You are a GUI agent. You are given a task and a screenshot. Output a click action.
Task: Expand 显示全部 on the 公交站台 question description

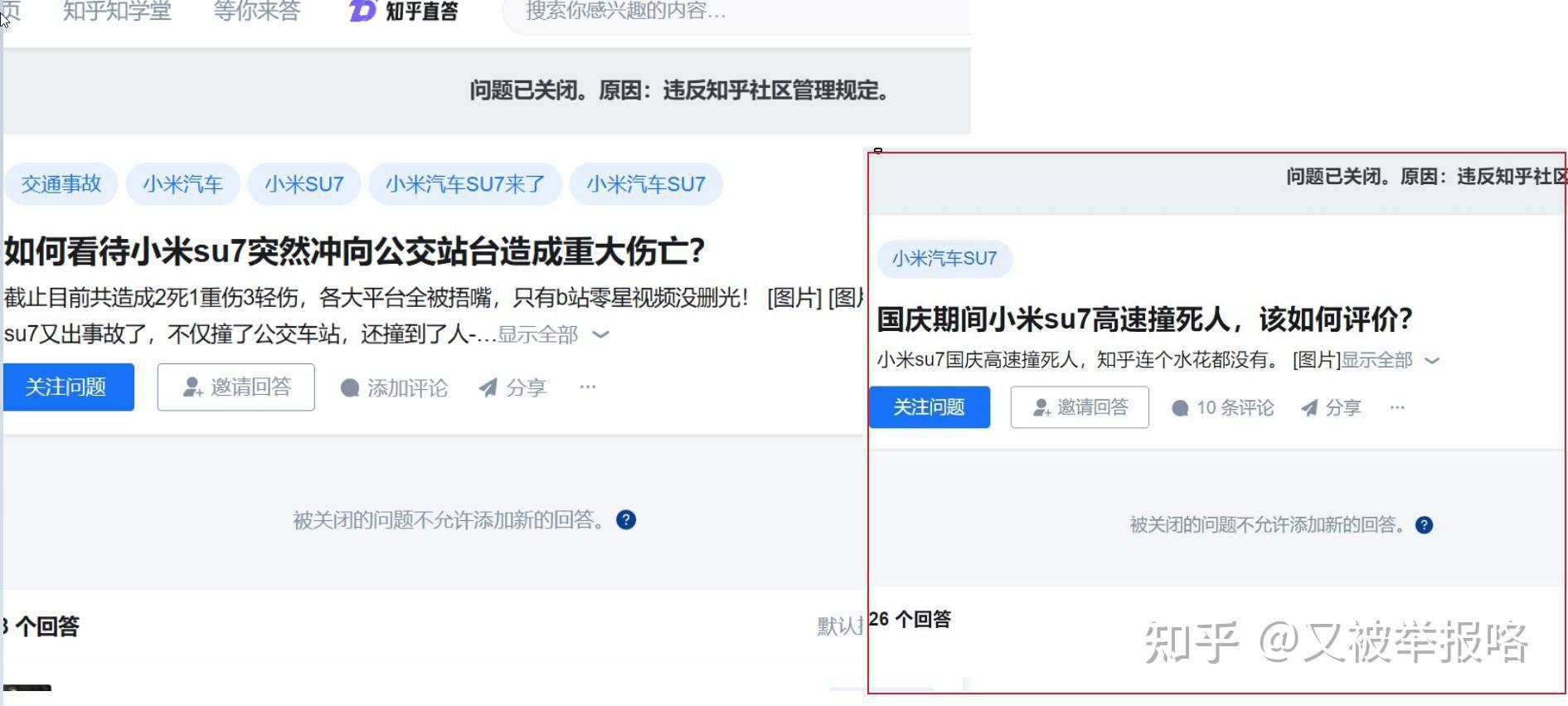[x=537, y=334]
